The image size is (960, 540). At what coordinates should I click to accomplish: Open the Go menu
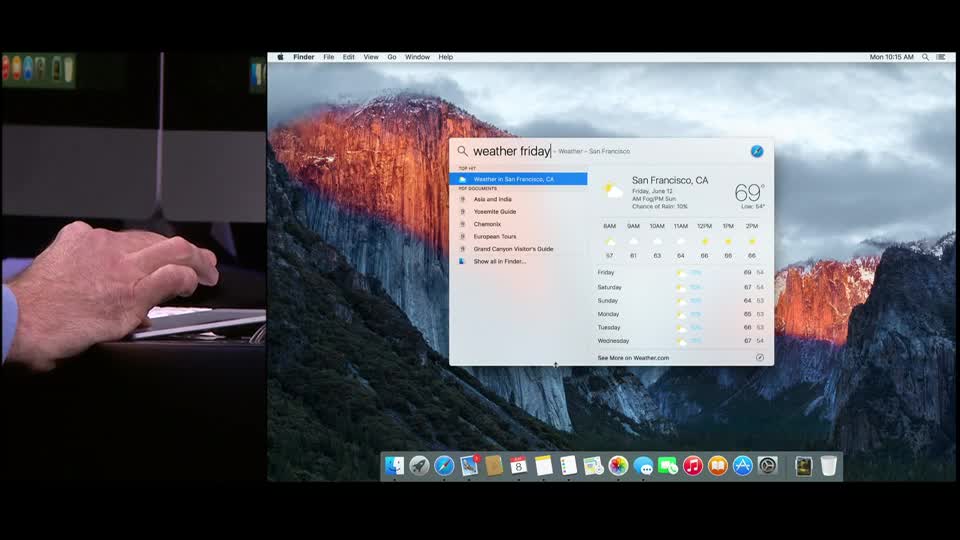pyautogui.click(x=392, y=57)
